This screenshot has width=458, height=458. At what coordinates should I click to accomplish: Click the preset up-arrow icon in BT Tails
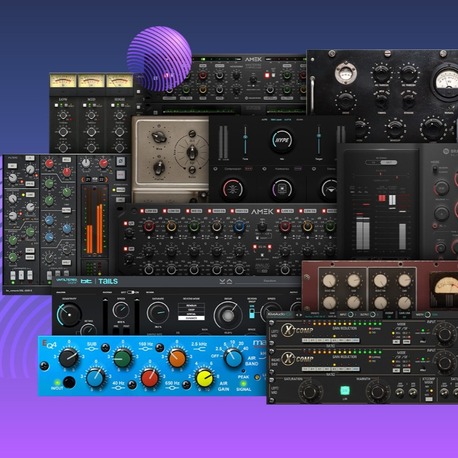pyautogui.click(x=230, y=282)
